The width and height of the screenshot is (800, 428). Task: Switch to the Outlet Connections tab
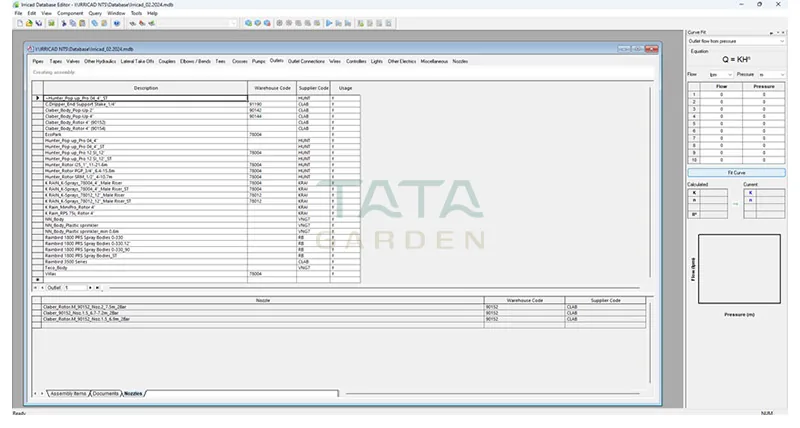click(x=306, y=61)
